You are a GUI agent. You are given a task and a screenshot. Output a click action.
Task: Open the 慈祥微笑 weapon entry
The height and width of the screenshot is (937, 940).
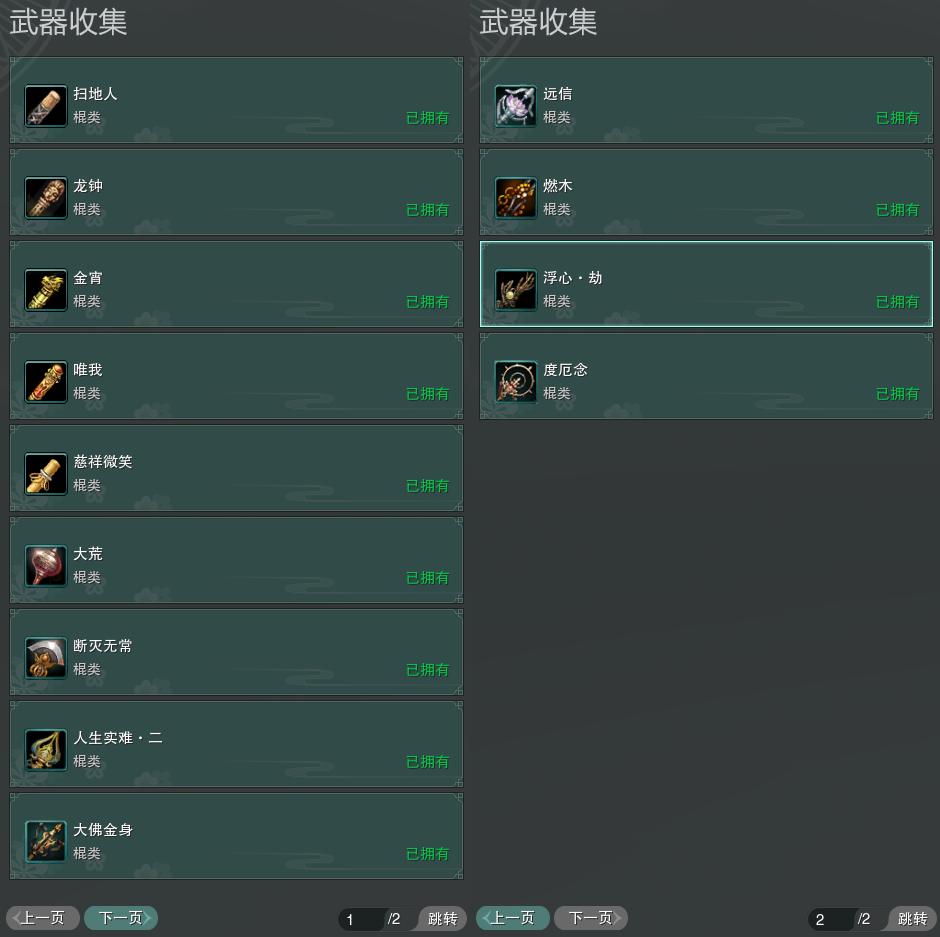[x=236, y=468]
